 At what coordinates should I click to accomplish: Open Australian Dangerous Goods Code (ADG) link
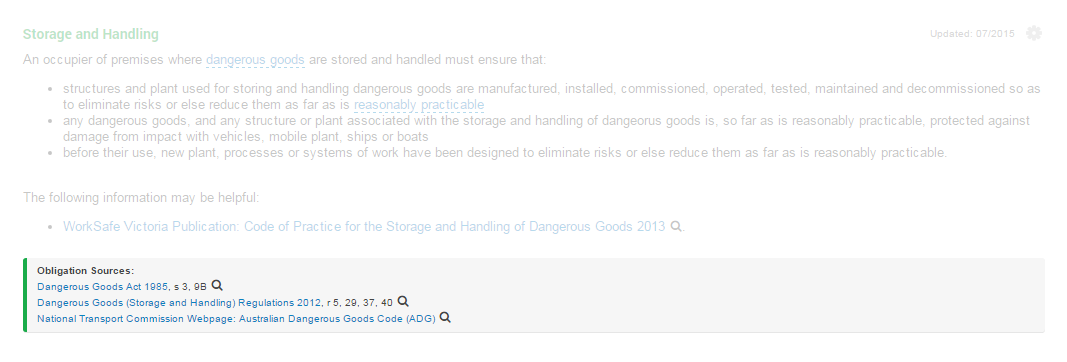pyautogui.click(x=236, y=318)
